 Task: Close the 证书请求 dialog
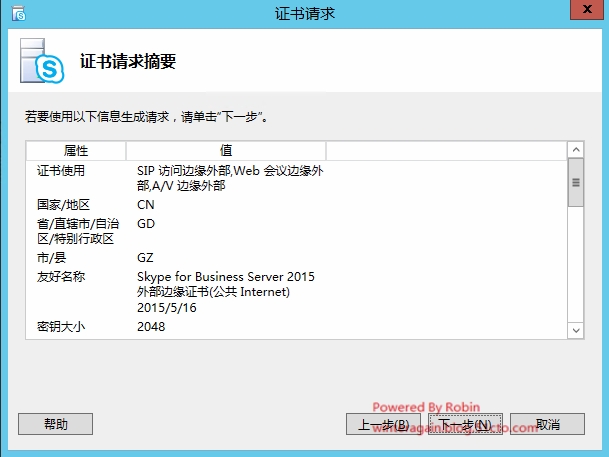point(586,9)
